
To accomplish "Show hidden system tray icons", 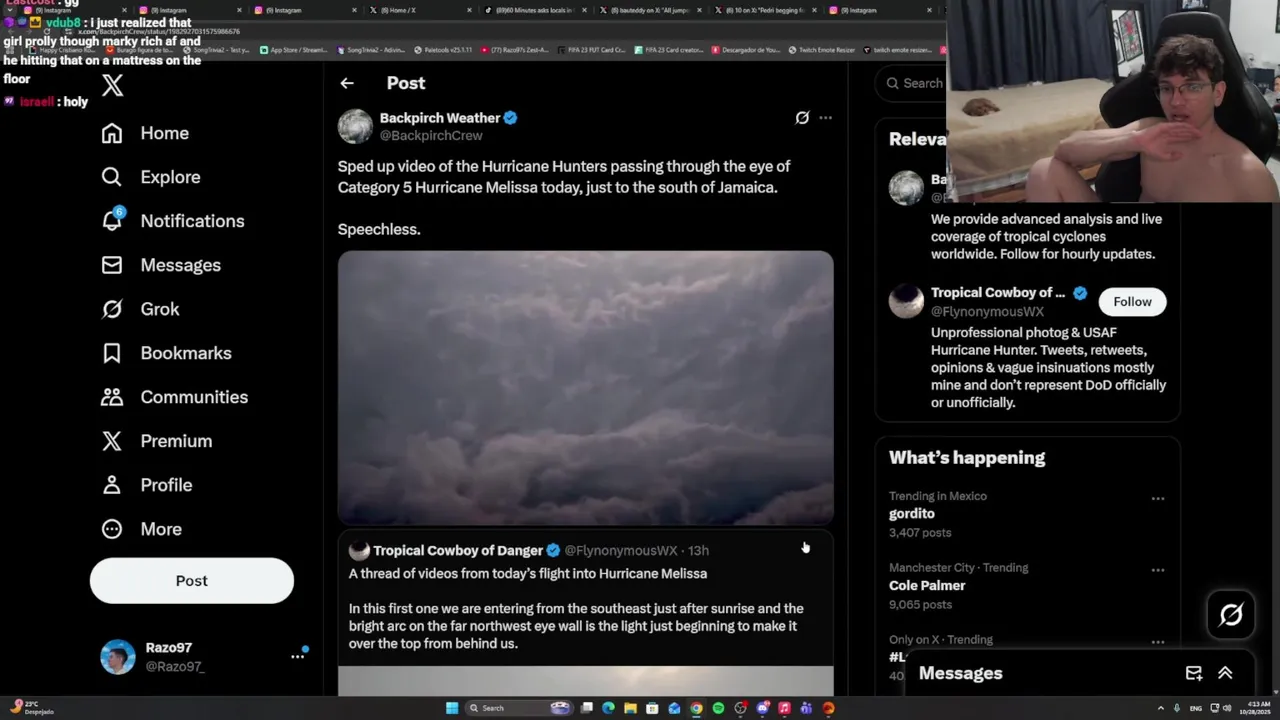I will click(x=1161, y=708).
